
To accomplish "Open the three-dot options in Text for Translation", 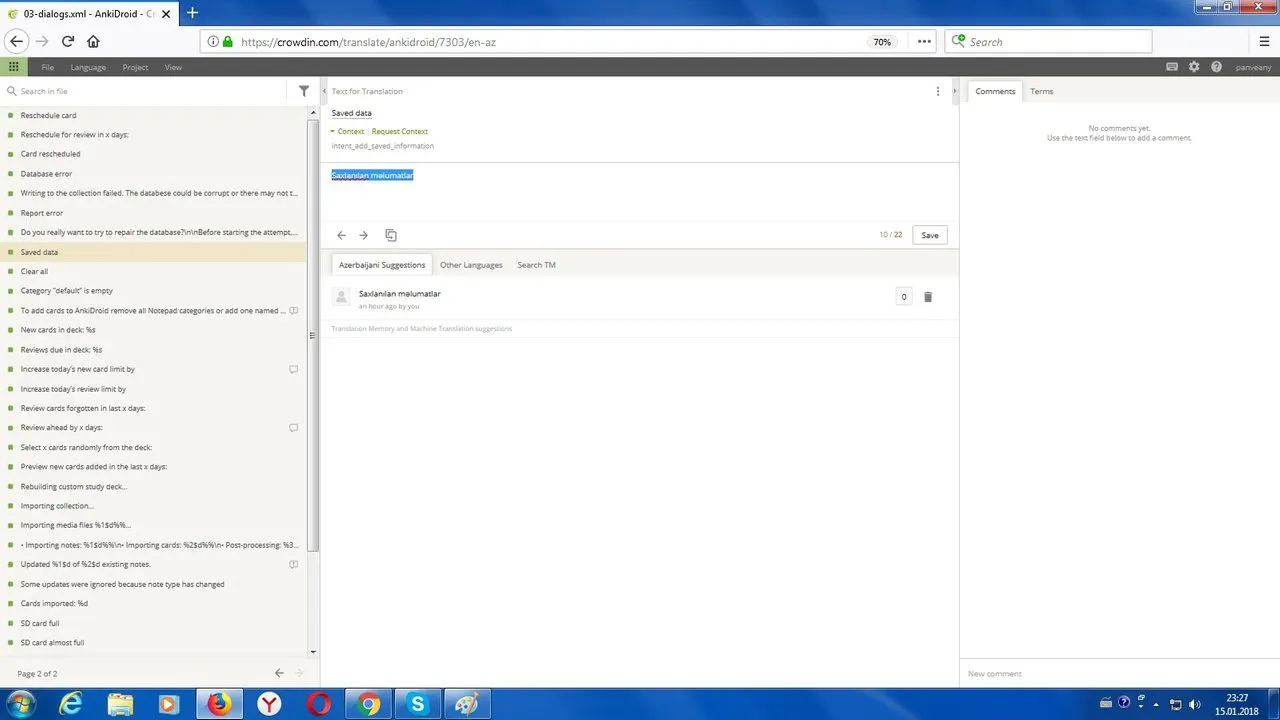I will click(938, 91).
